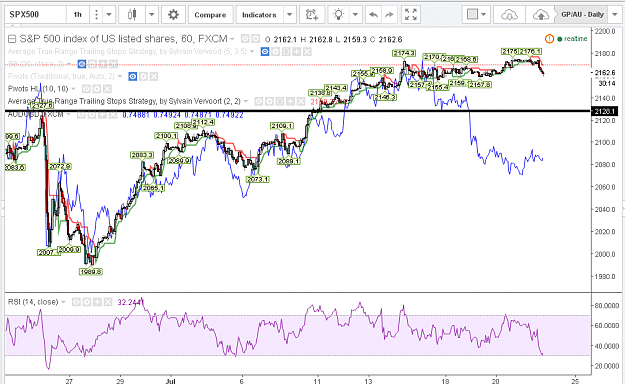Open settings for Pivots Traditional indicator
This screenshot has height=384, width=625.
143,76
